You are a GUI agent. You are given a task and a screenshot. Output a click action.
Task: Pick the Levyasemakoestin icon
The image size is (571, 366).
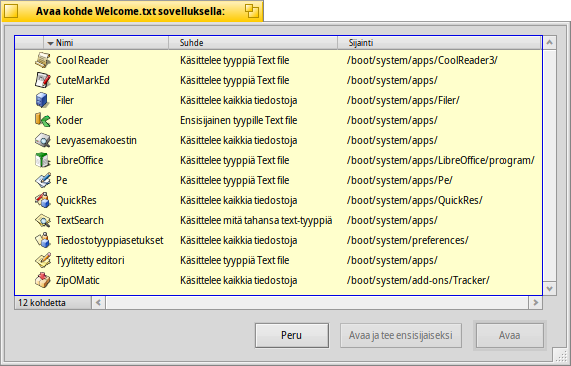(x=43, y=140)
